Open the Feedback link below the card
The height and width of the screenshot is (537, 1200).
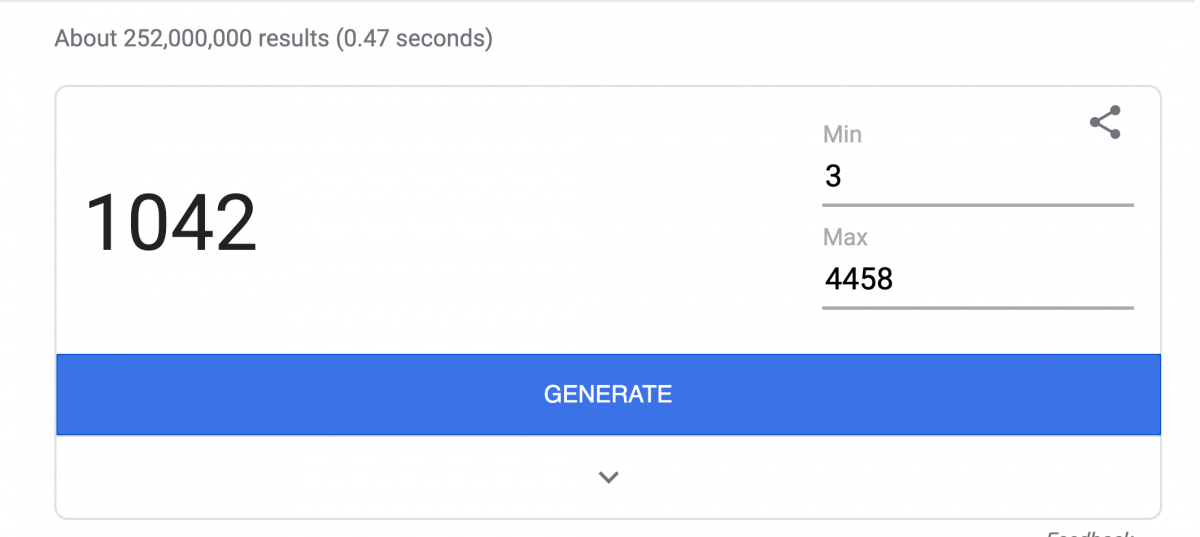pyautogui.click(x=1090, y=532)
